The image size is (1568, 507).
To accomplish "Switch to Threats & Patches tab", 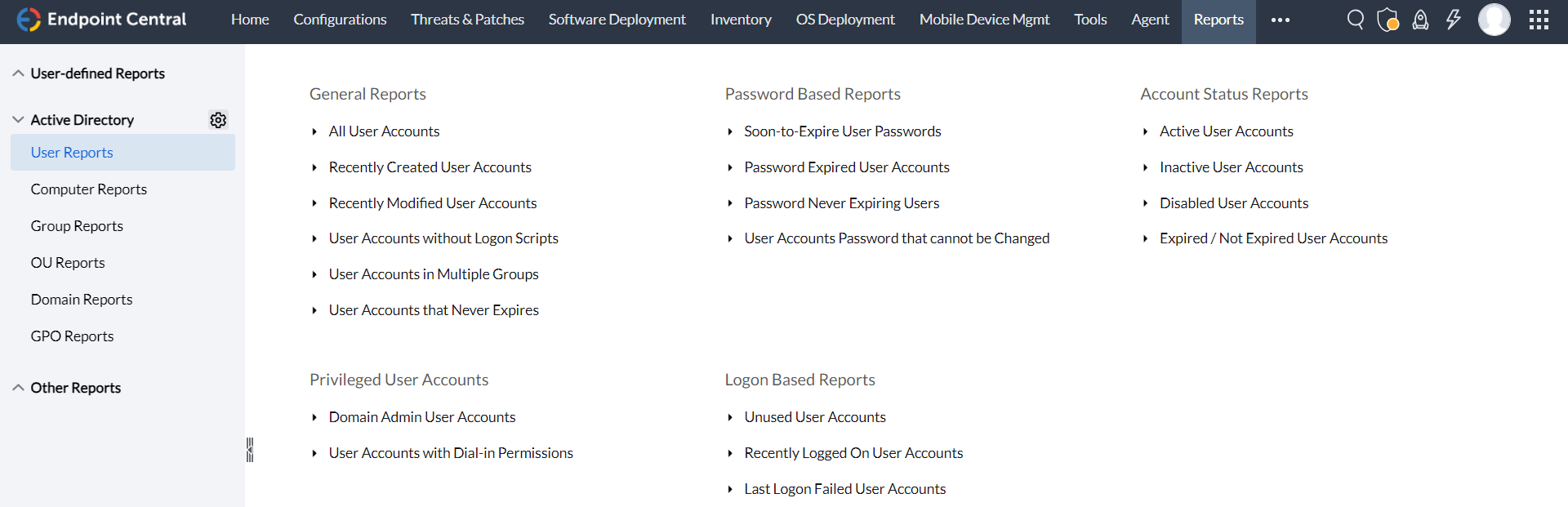I will [467, 20].
